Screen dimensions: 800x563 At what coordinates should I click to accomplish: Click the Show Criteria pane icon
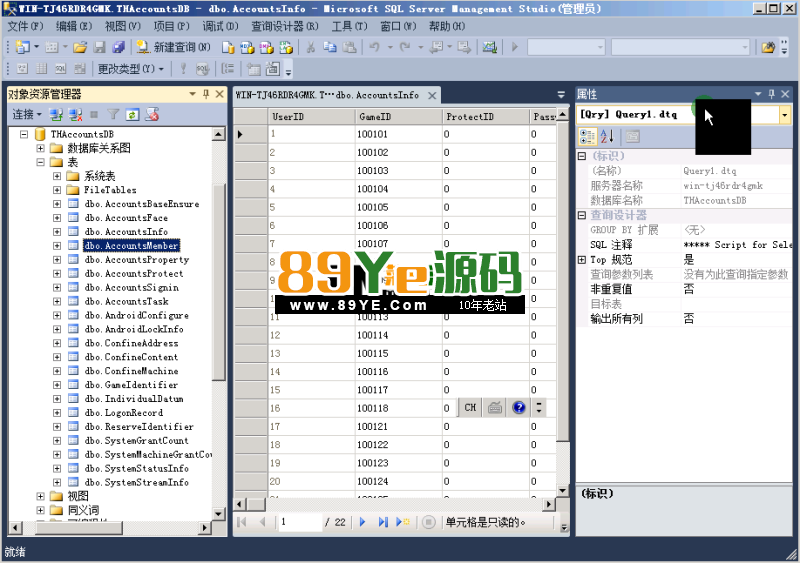41,68
